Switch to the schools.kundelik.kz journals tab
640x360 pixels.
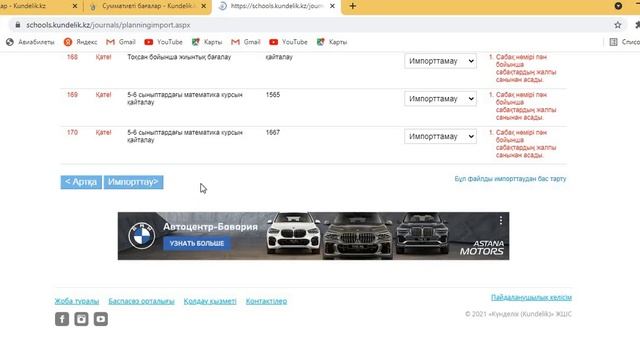point(276,6)
